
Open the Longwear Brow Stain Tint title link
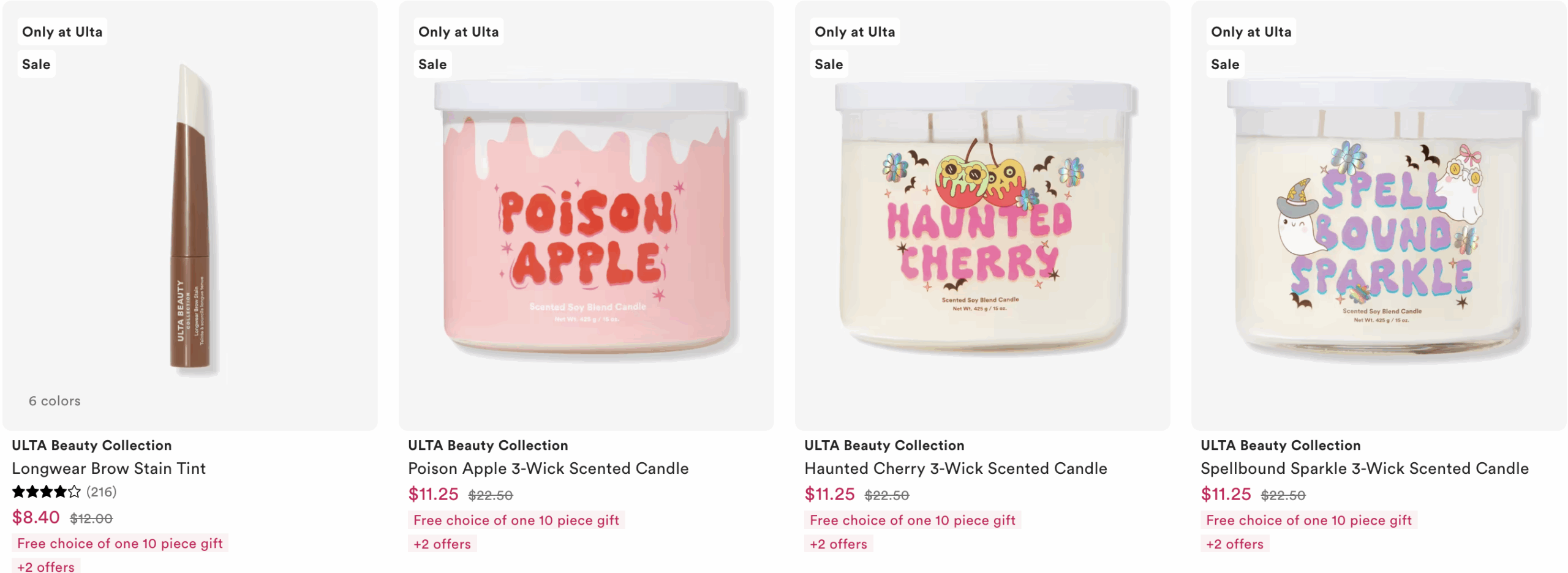click(x=108, y=468)
